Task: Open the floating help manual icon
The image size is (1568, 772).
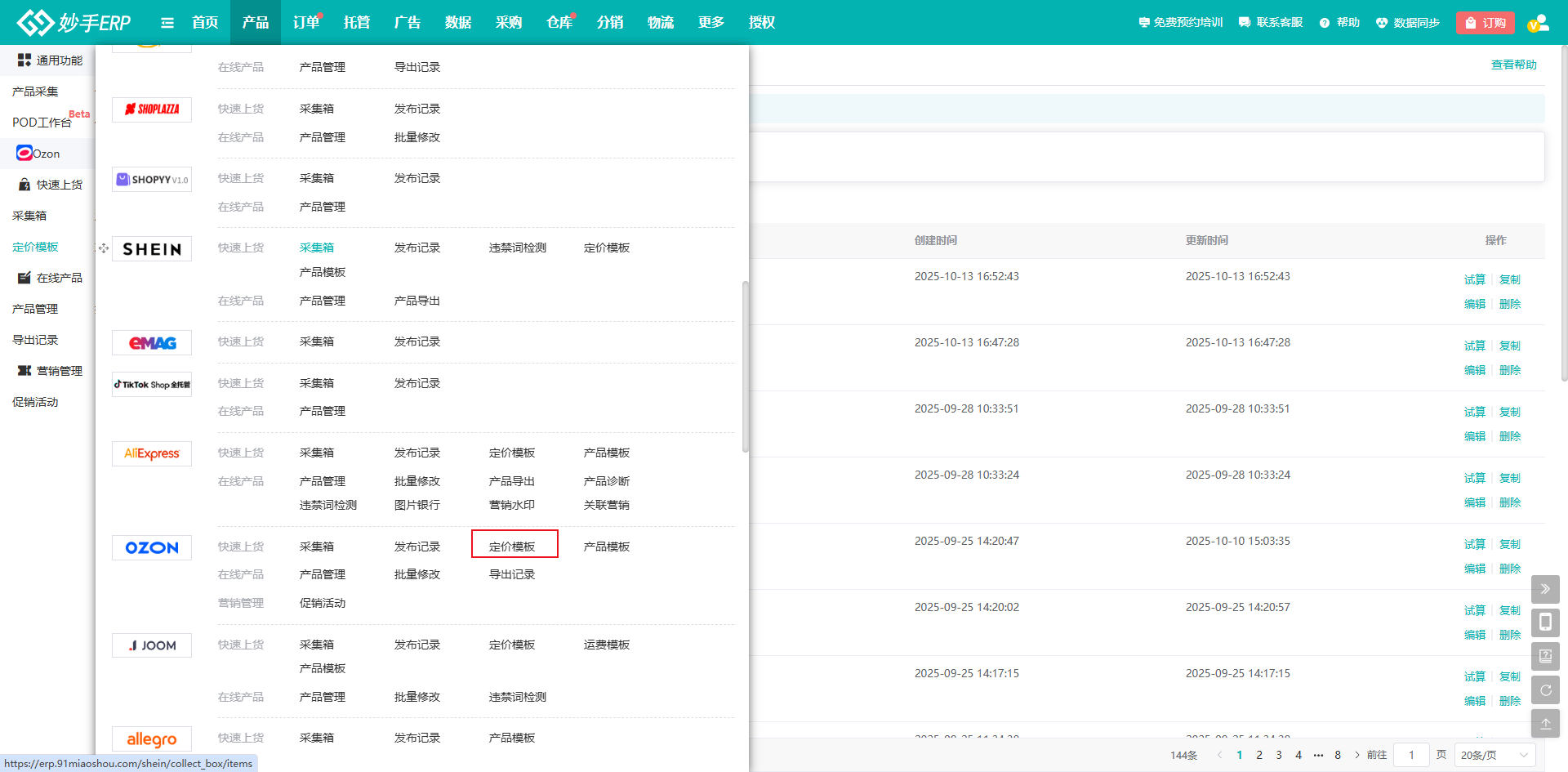Action: coord(1545,656)
